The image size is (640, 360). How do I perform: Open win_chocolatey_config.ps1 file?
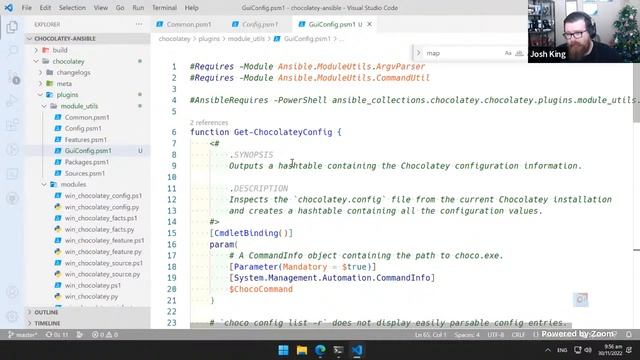87,196
